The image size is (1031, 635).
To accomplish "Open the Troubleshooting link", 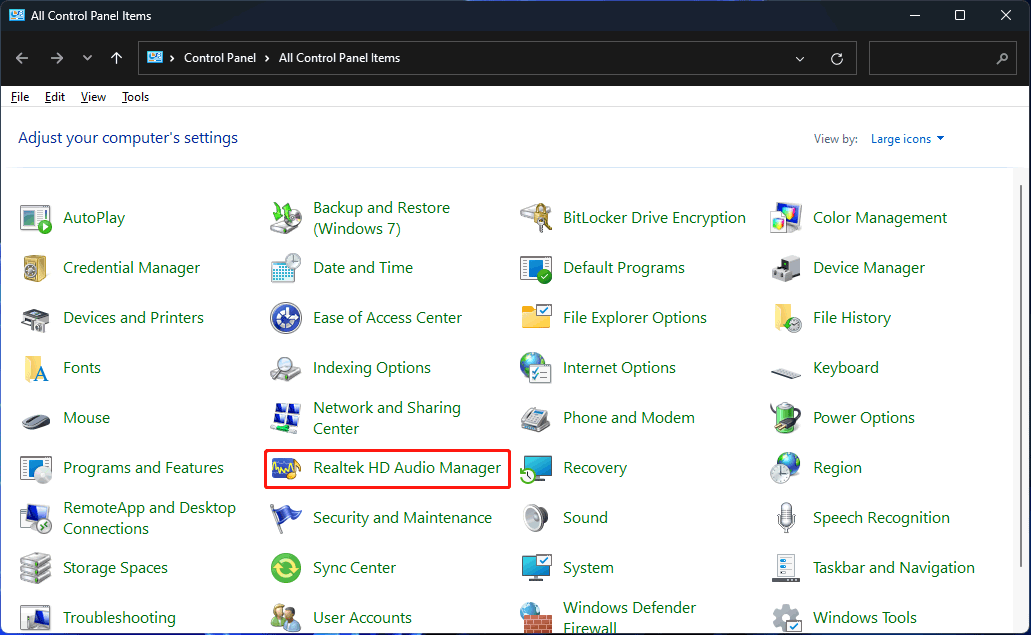I will (x=119, y=618).
